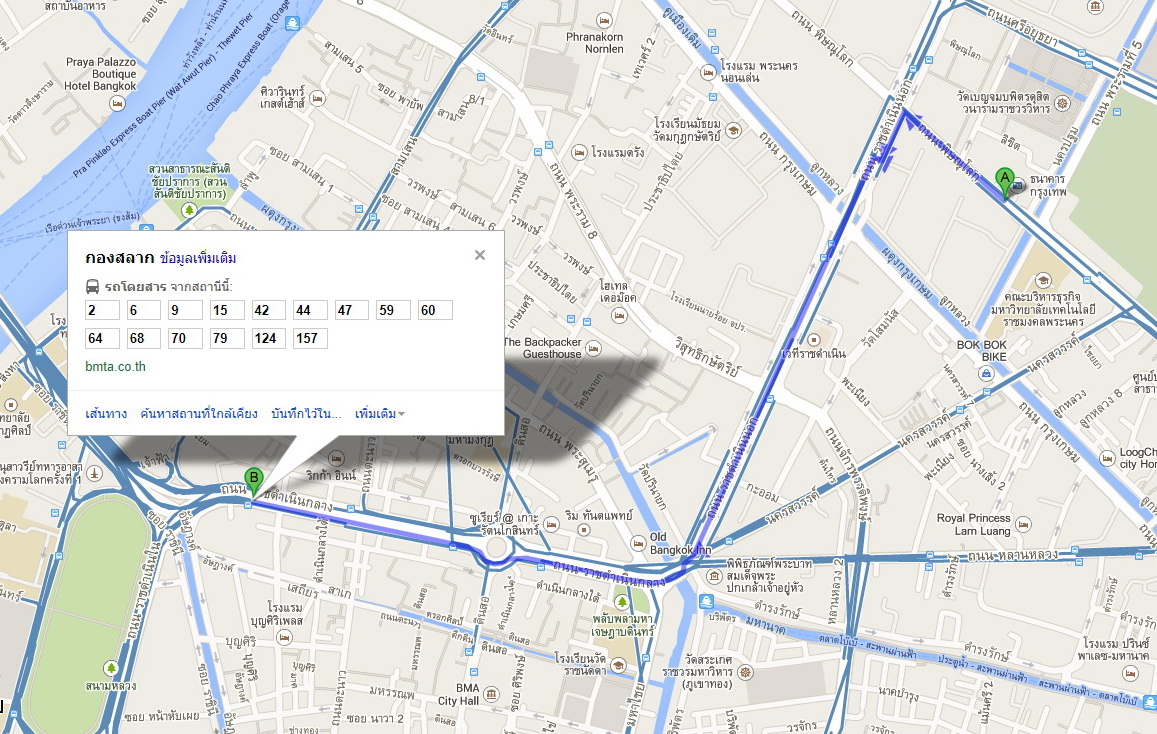Image resolution: width=1157 pixels, height=734 pixels.
Task: Click the Old Bangkok Inn hotel icon
Action: click(639, 544)
